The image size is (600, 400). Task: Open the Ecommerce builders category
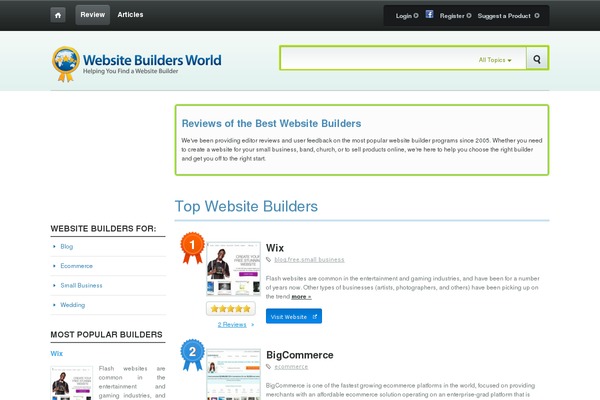click(x=77, y=266)
